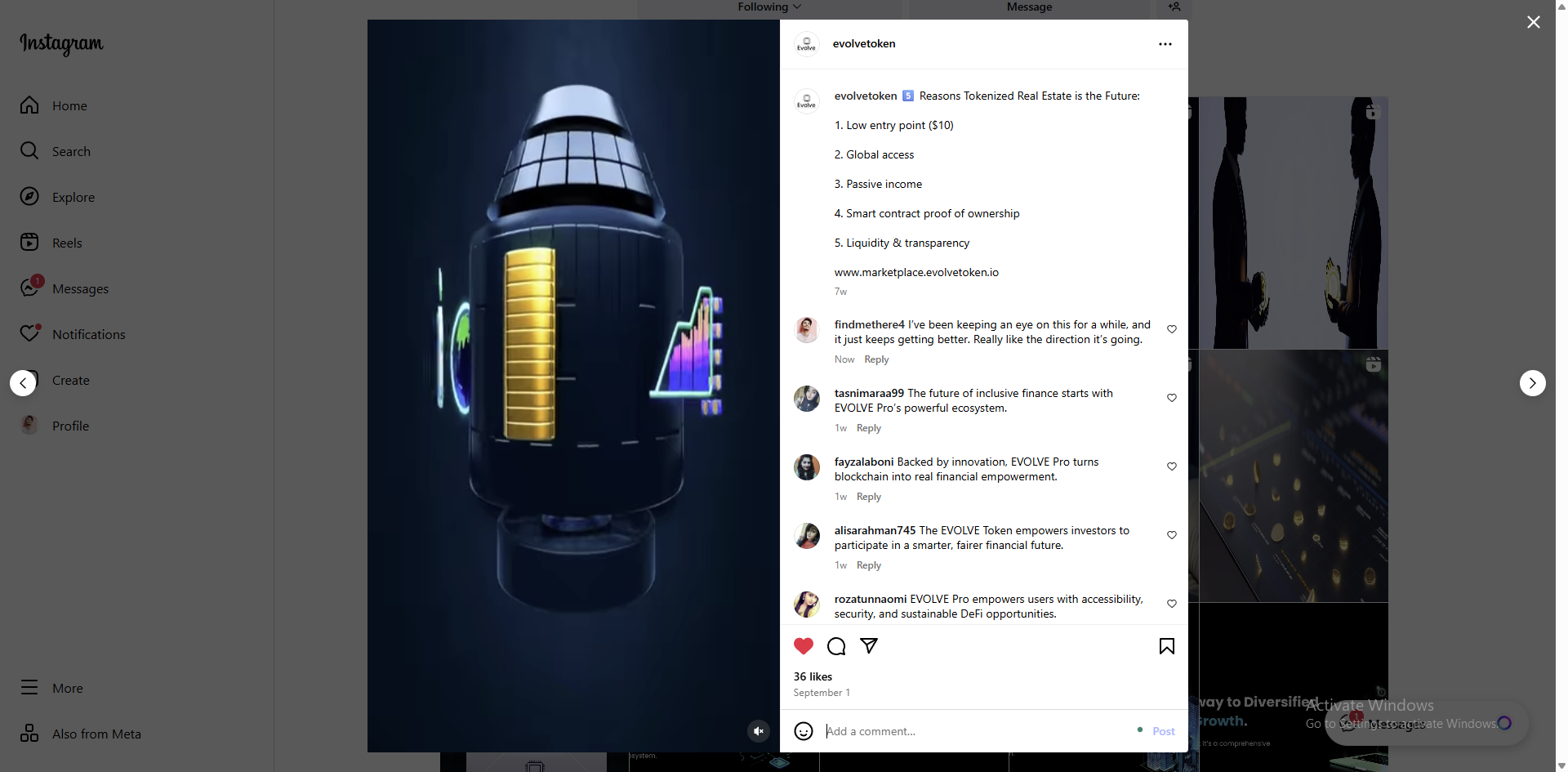Screen dimensions: 1568x772
Task: Like findmethere4's comment
Action: (1172, 329)
